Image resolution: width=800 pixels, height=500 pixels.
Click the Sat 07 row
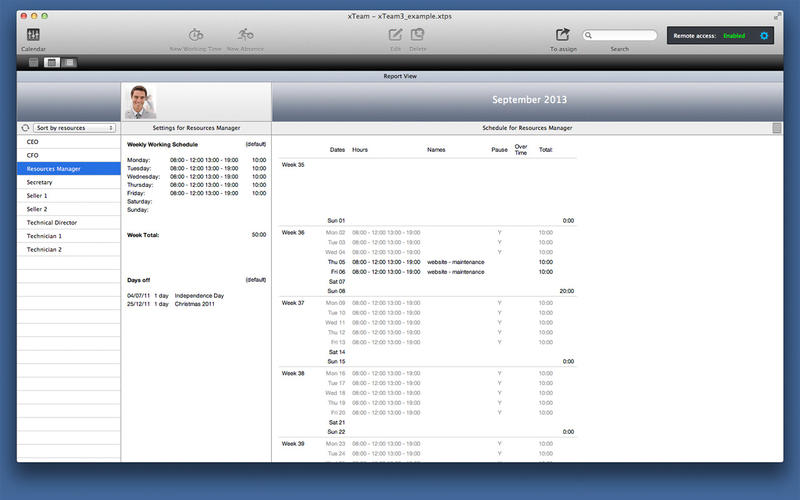pos(428,282)
